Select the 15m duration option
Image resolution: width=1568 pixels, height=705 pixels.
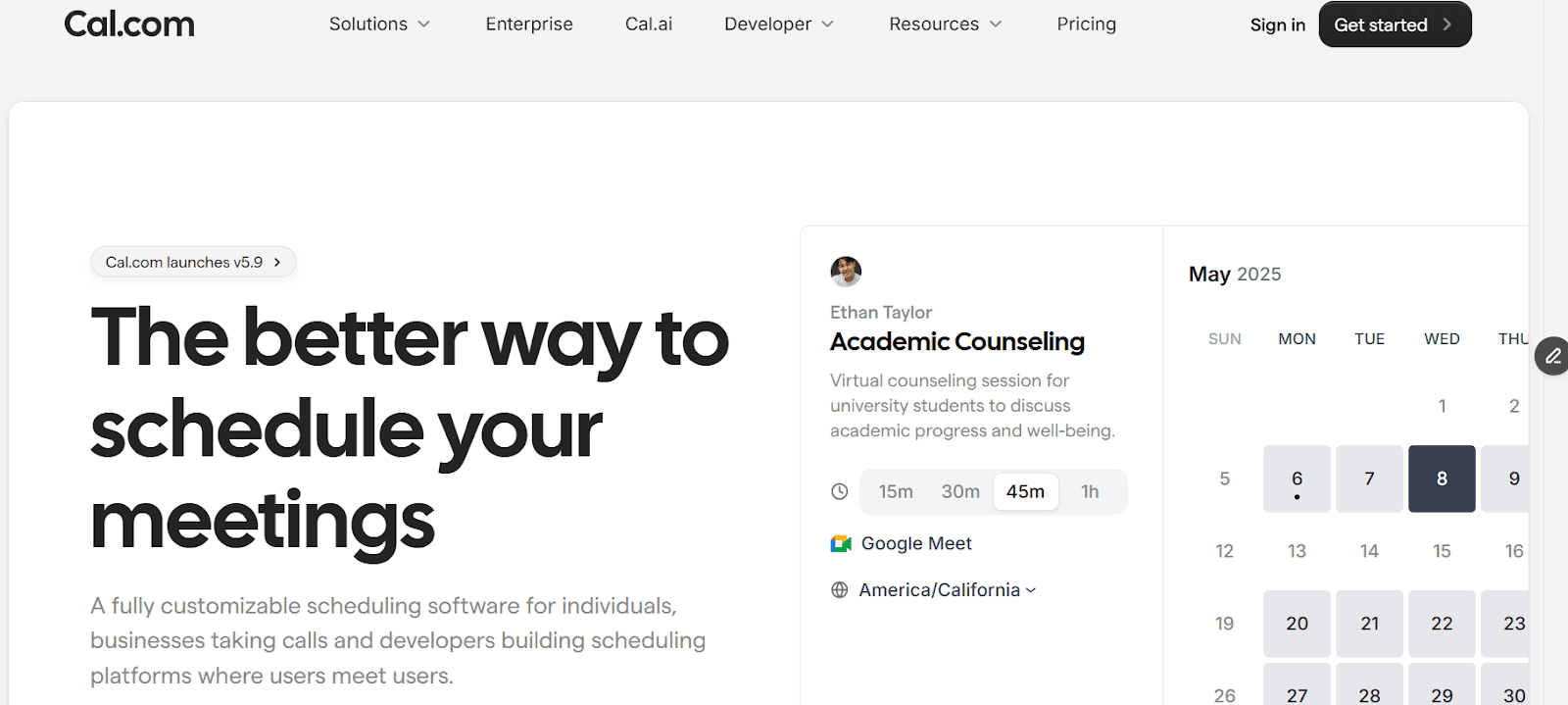[895, 491]
